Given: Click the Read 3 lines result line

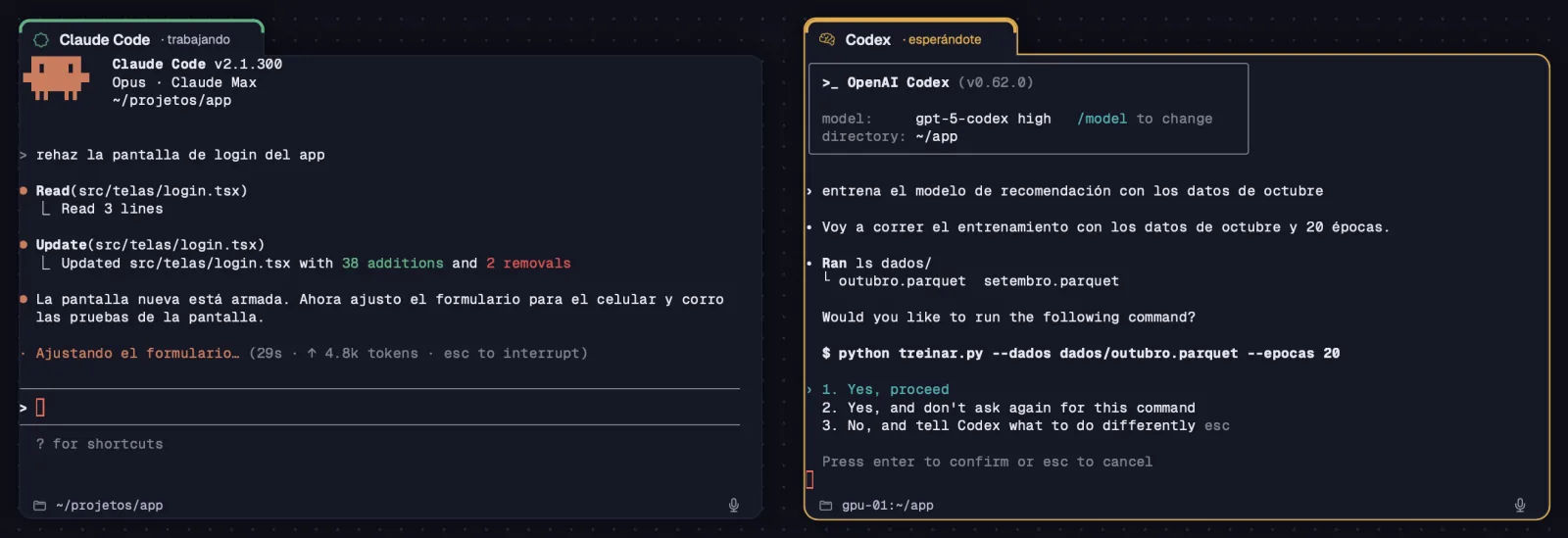Looking at the screenshot, I should (112, 209).
